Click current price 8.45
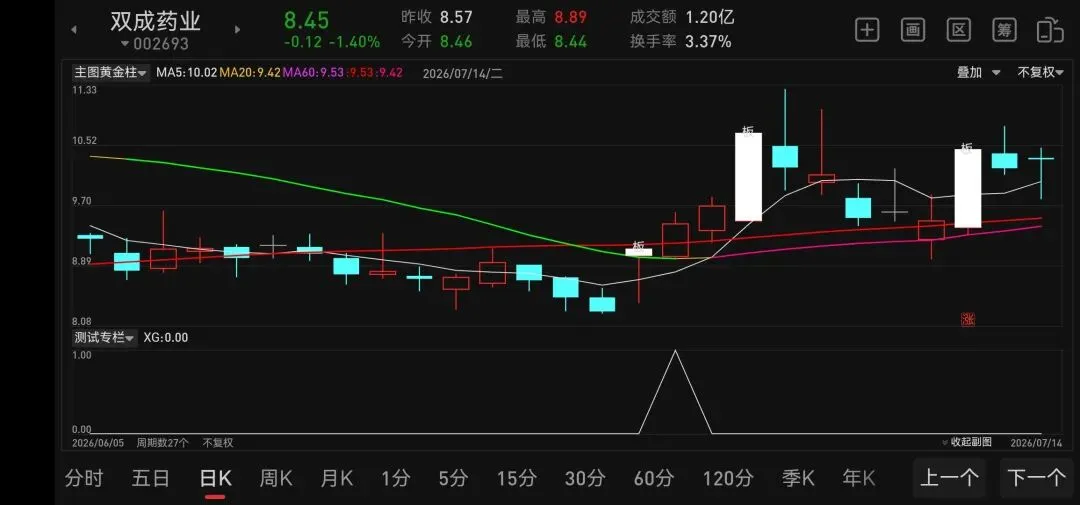Screen dimensions: 1080x505 307,20
